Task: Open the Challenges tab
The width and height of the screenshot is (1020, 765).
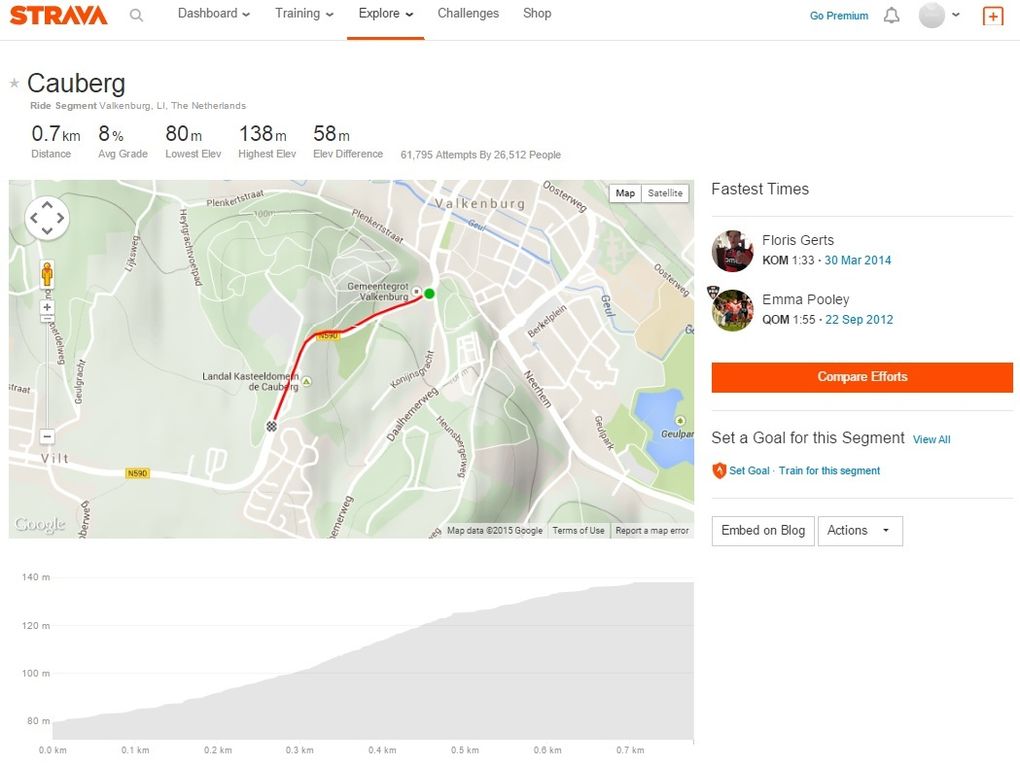Action: [468, 14]
